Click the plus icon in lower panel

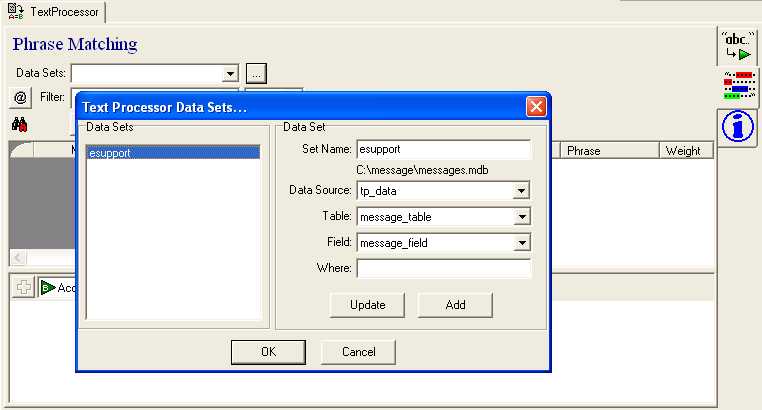coord(23,288)
